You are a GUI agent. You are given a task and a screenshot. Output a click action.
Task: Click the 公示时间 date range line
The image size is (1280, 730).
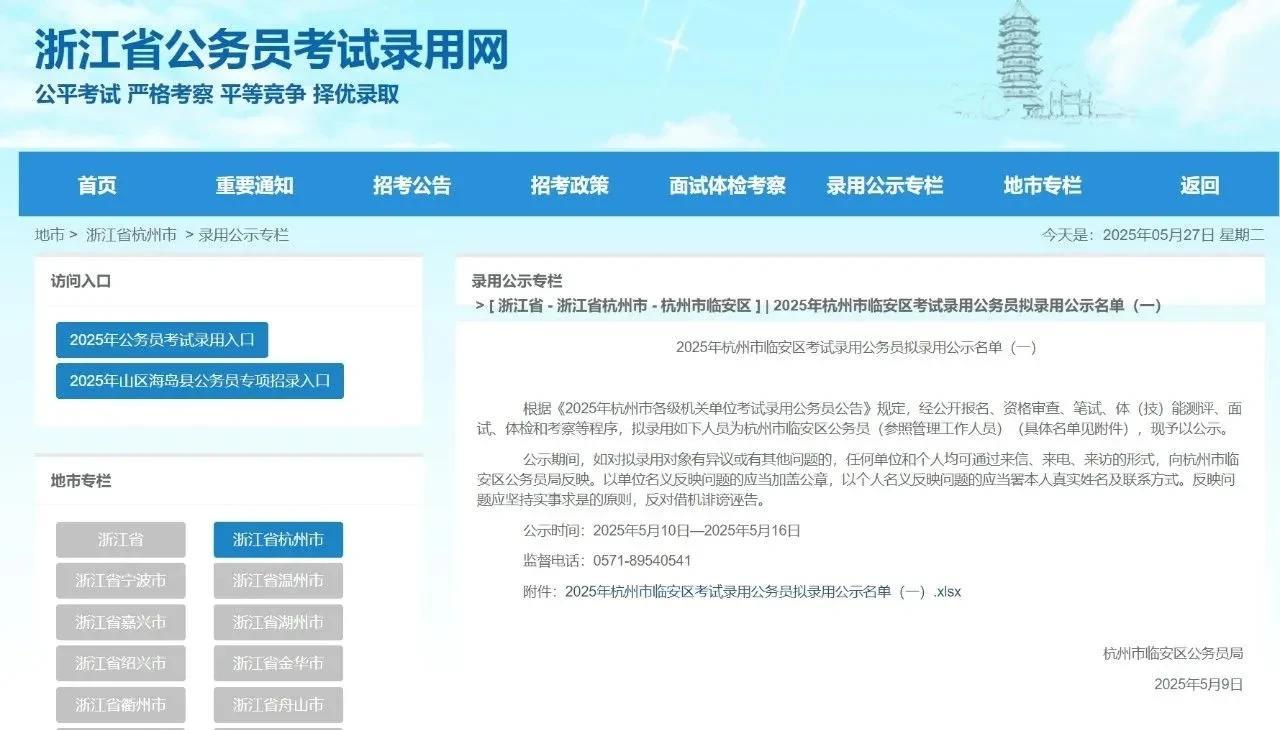tap(662, 531)
